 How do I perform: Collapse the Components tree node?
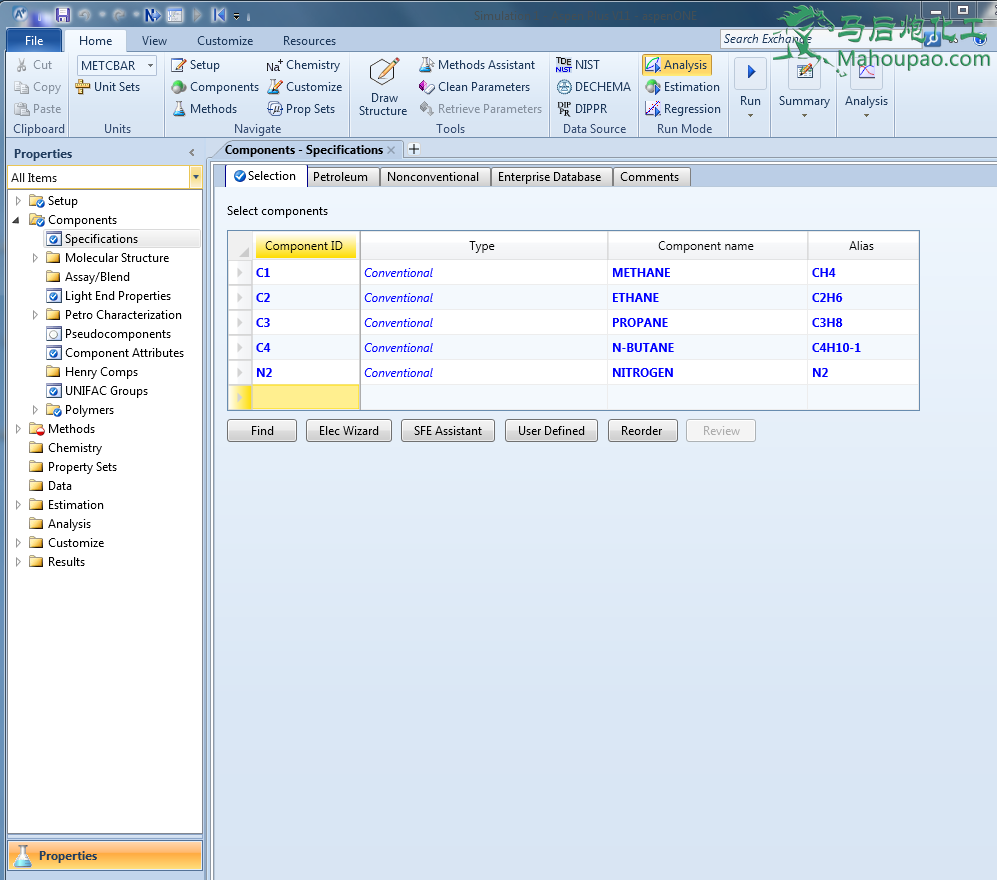pos(18,220)
